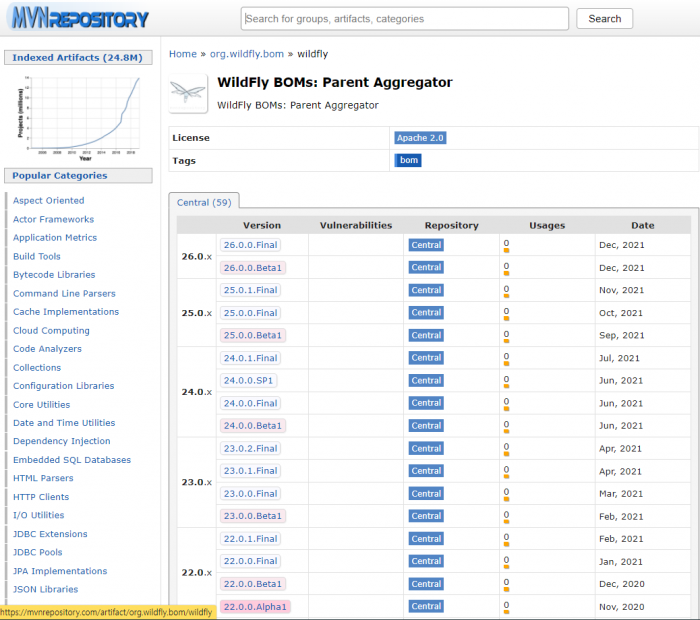
Task: Open HTTP Clients category
Action: 41,497
